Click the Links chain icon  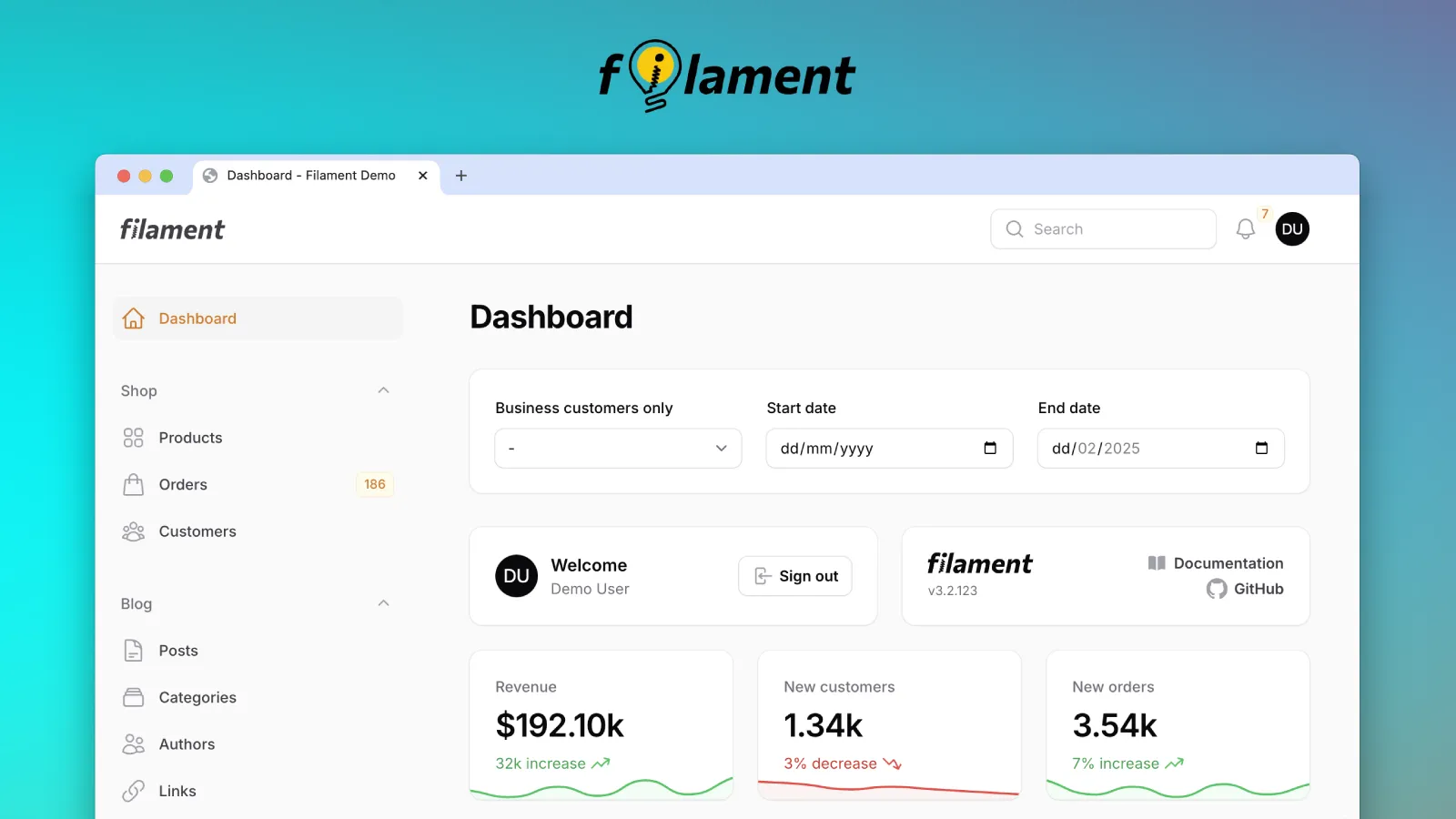point(133,790)
